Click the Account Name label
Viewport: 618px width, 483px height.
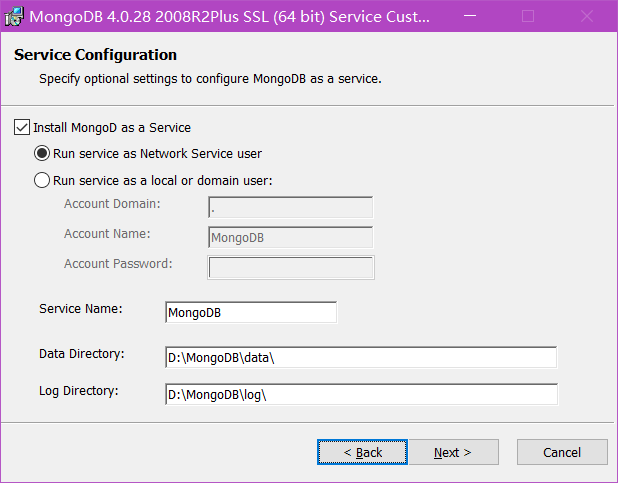coord(107,234)
